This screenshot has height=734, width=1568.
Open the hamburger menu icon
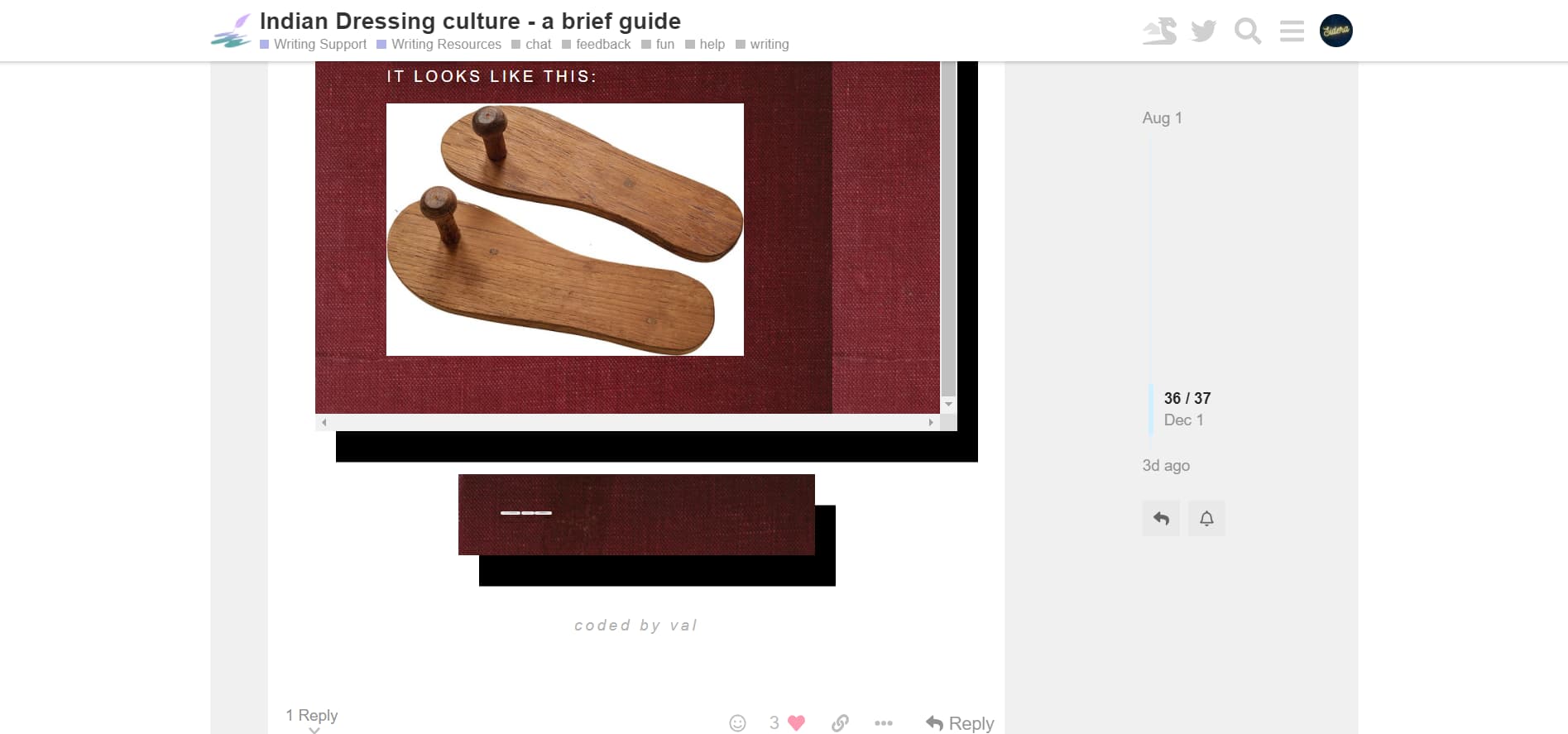tap(1291, 31)
